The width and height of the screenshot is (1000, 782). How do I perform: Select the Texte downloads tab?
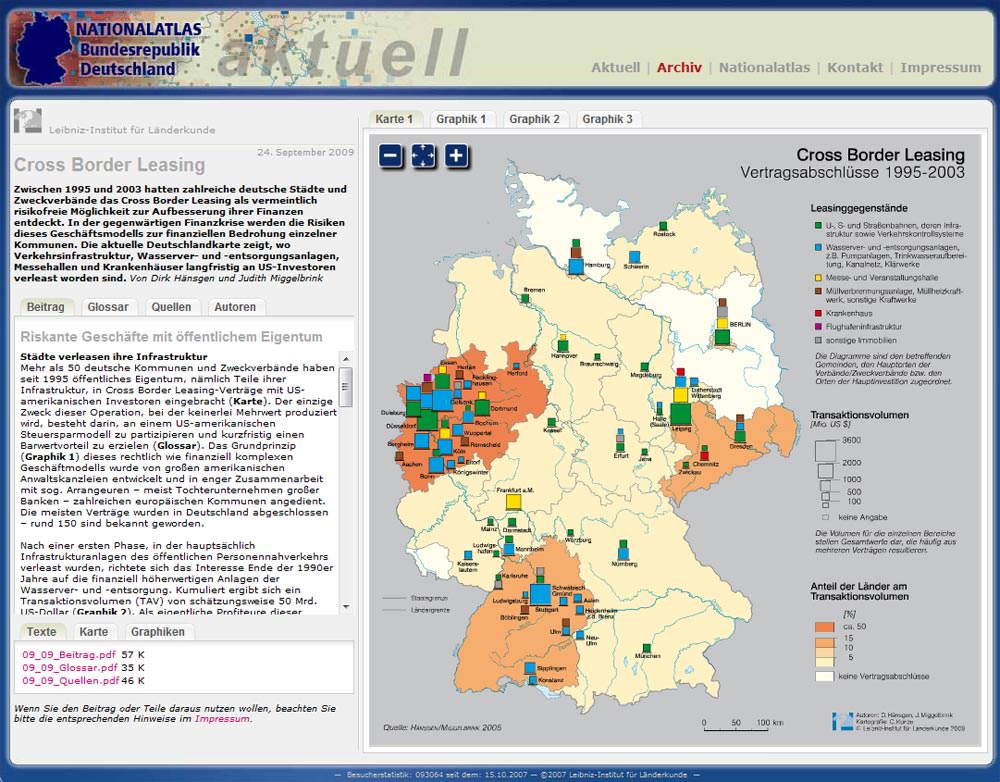click(41, 631)
